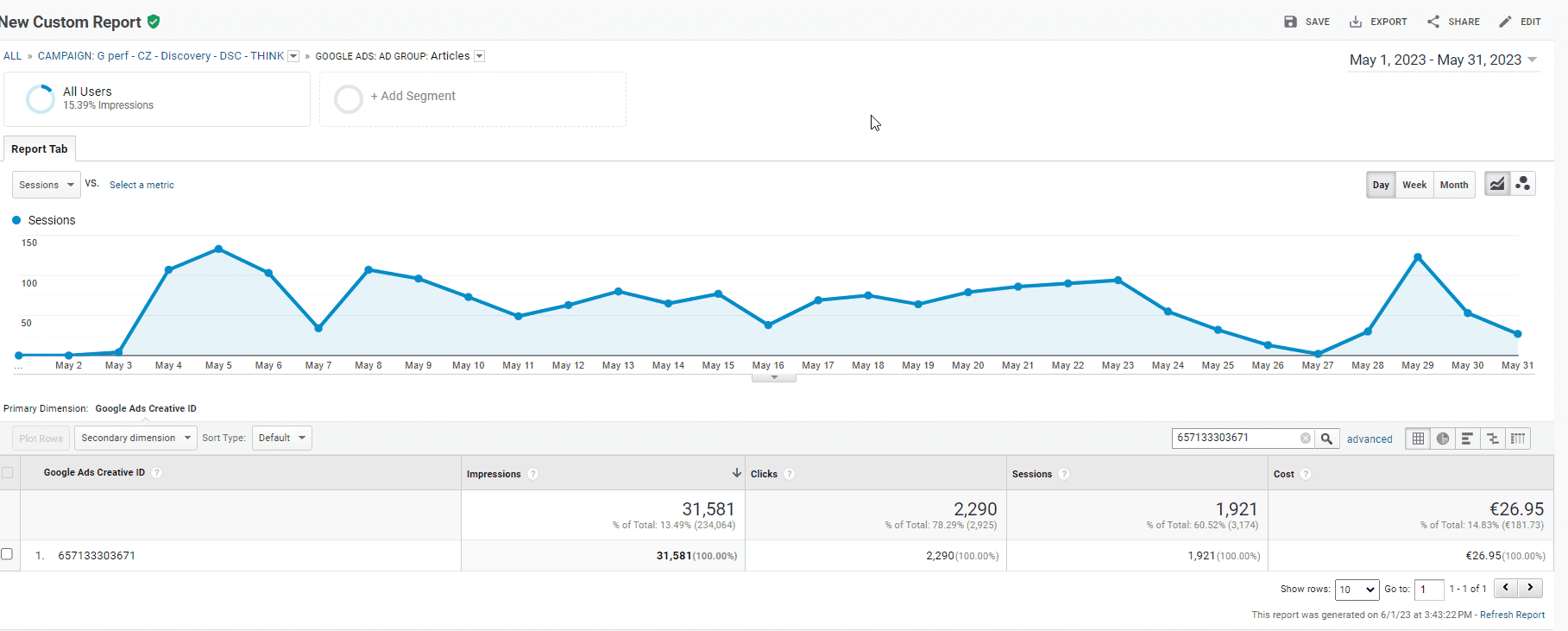Click the Share icon
The image size is (1568, 631).
tap(1433, 22)
